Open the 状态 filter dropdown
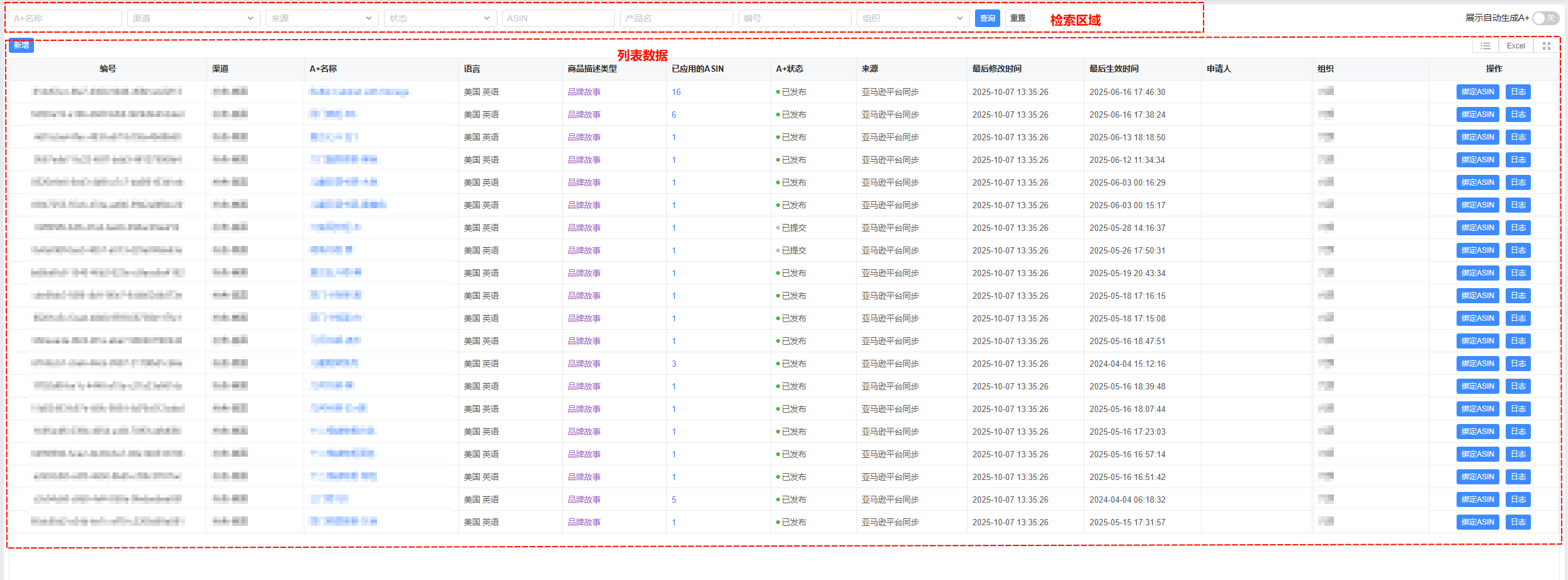This screenshot has width=1568, height=580. (x=439, y=18)
